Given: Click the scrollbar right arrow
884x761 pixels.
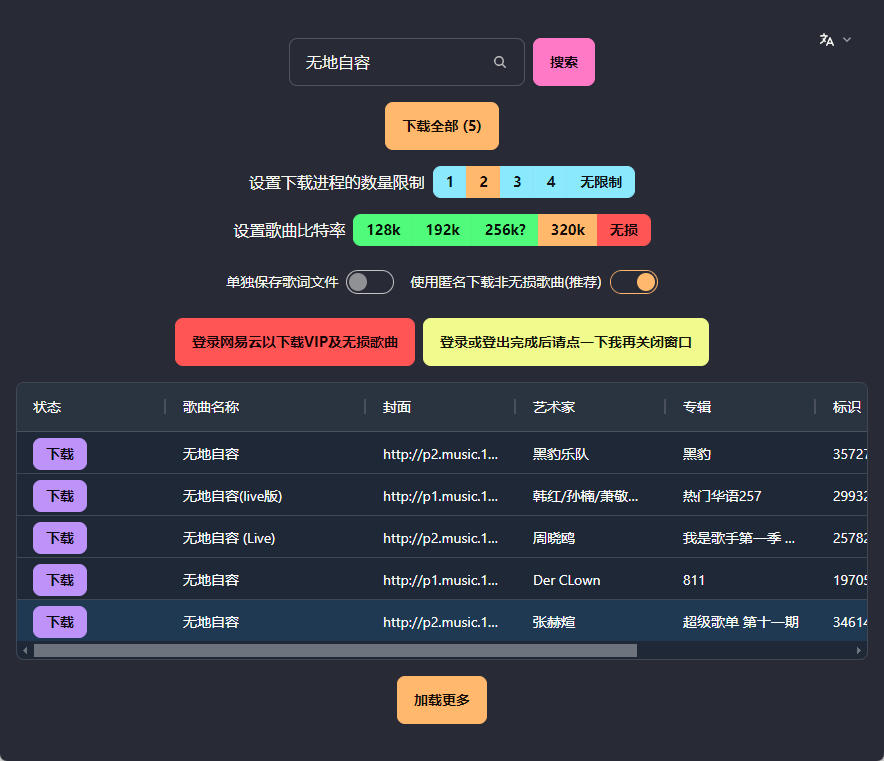Looking at the screenshot, I should [x=858, y=651].
